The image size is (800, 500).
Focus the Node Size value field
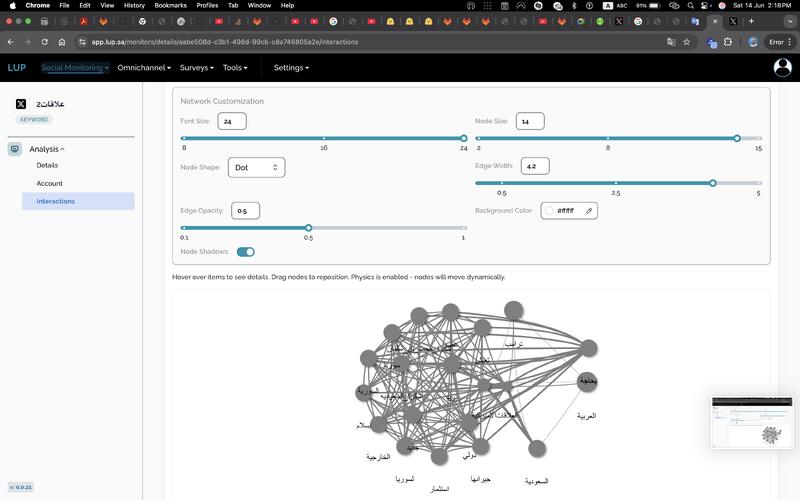[x=530, y=121]
